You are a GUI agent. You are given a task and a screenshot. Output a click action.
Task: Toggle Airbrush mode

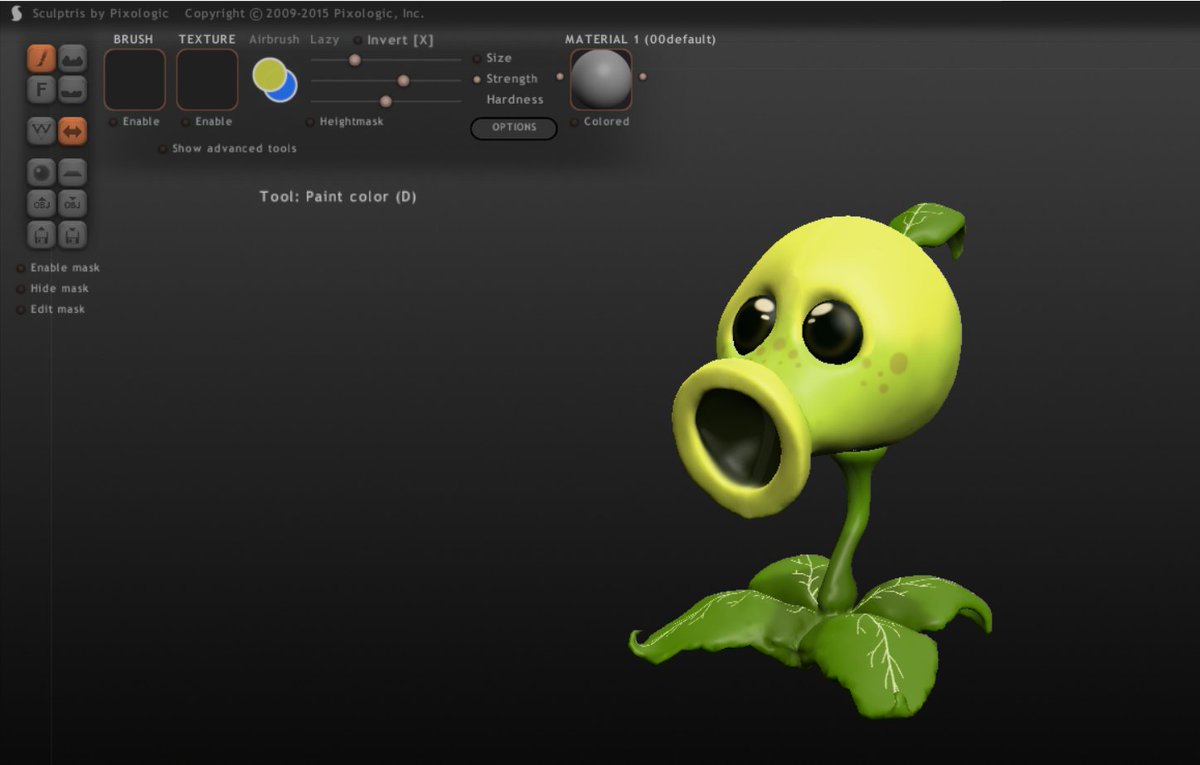(274, 40)
